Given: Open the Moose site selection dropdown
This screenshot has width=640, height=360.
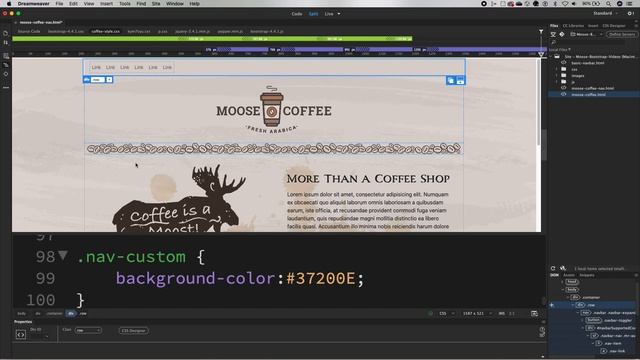Looking at the screenshot, I should pyautogui.click(x=587, y=35).
